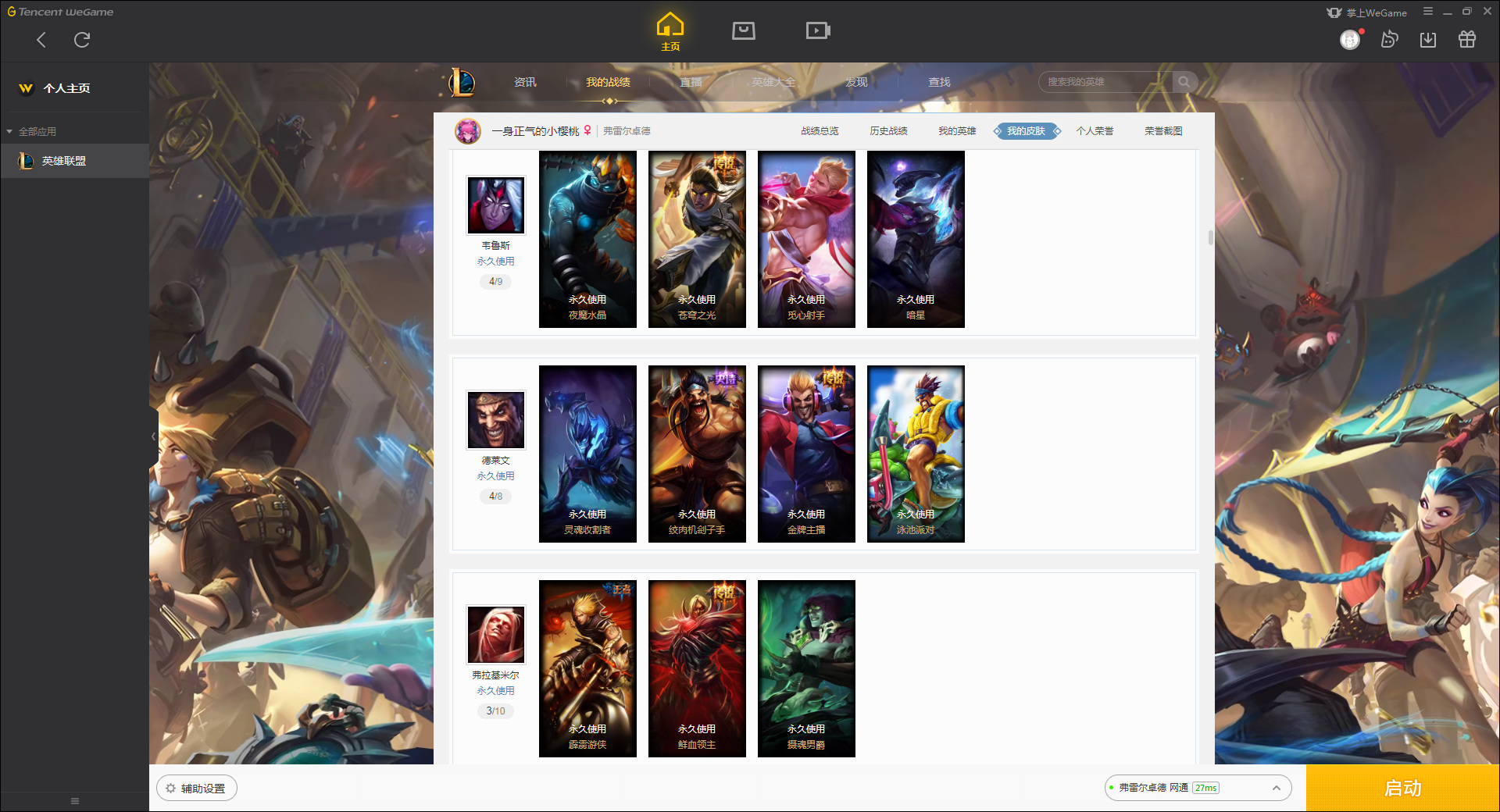Click the search magnifier button
Viewport: 1500px width, 812px height.
tap(1184, 82)
